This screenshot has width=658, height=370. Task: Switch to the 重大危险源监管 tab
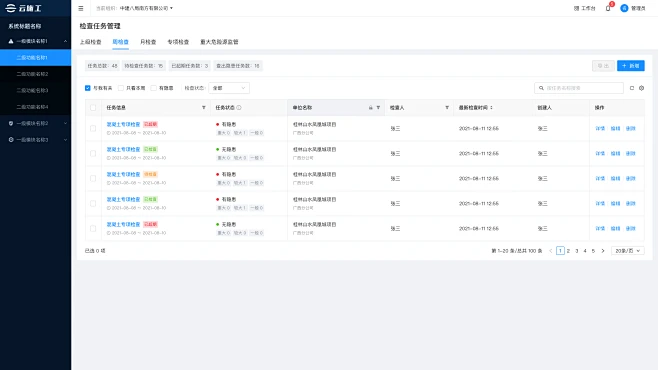point(219,42)
